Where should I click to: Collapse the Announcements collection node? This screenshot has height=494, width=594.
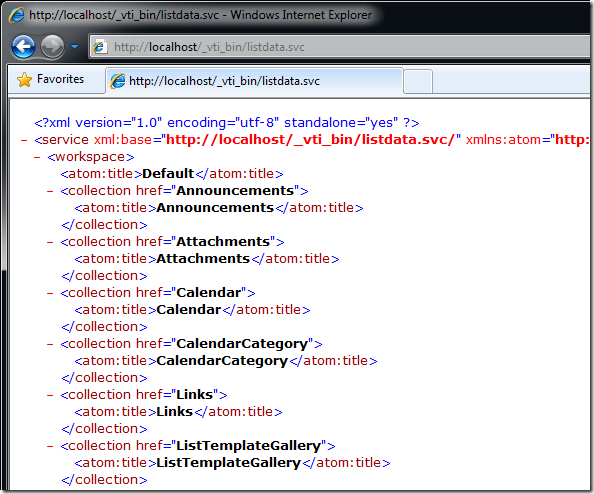click(50, 191)
